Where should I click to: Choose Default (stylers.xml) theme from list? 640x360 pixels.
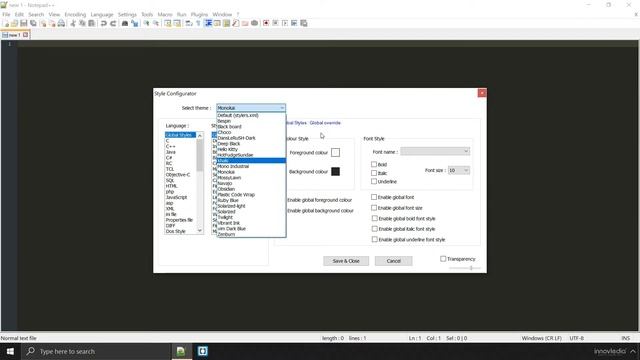(x=251, y=115)
